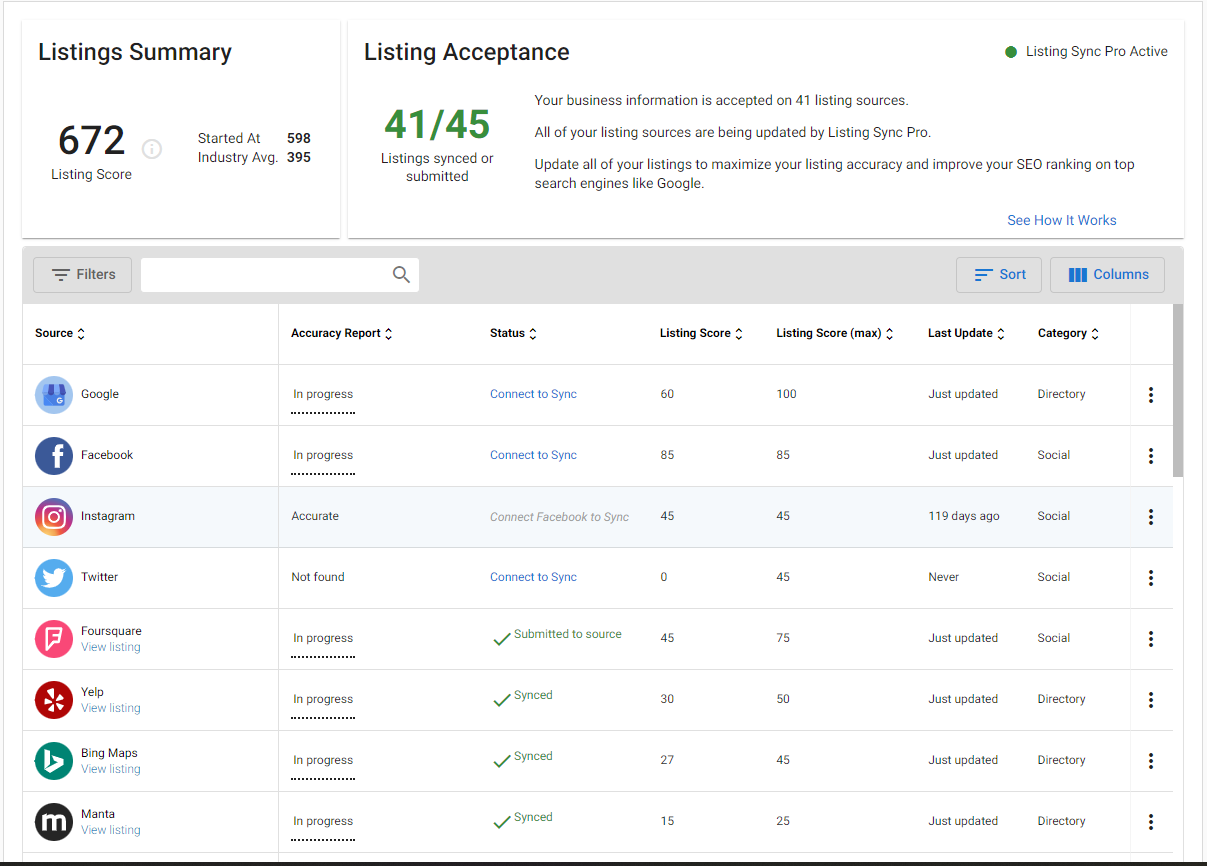Sort by Listing Score (max) column
This screenshot has width=1207, height=866.
pyautogui.click(x=834, y=334)
